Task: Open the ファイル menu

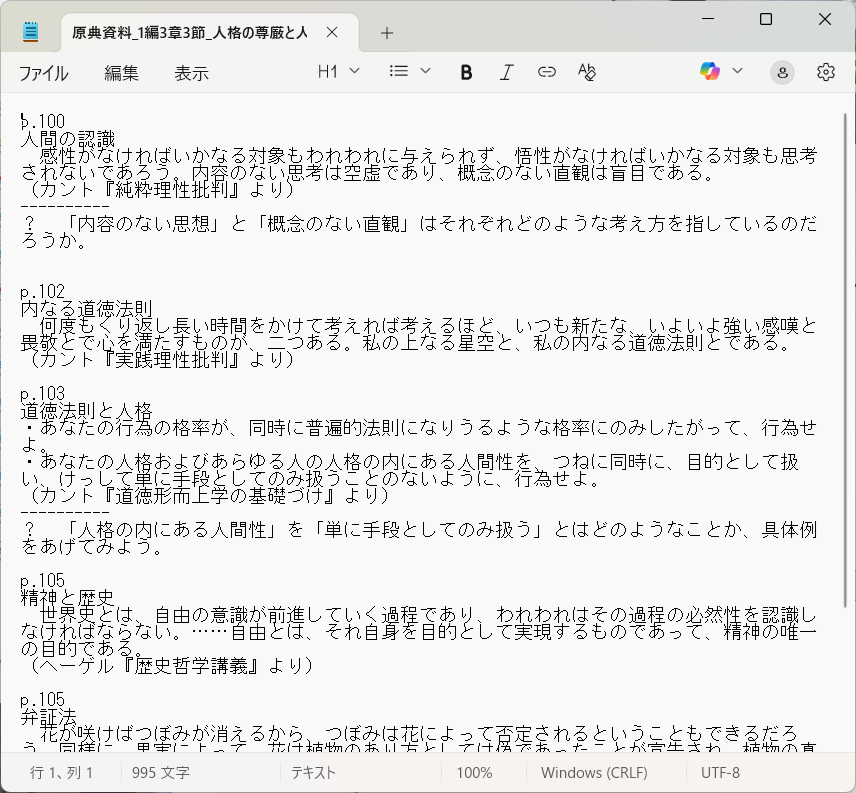Action: 44,73
